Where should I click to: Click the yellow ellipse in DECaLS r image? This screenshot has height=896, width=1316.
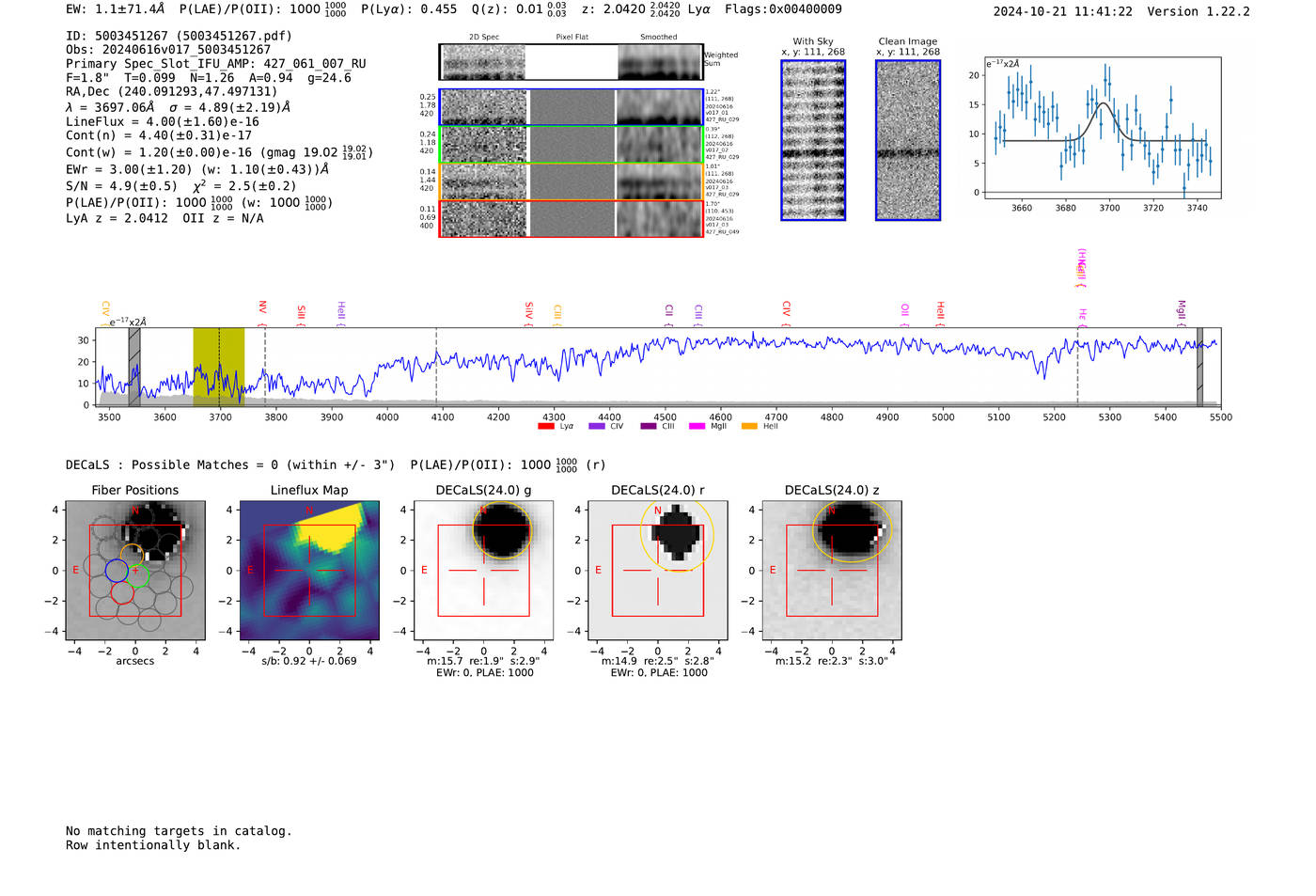pos(677,533)
